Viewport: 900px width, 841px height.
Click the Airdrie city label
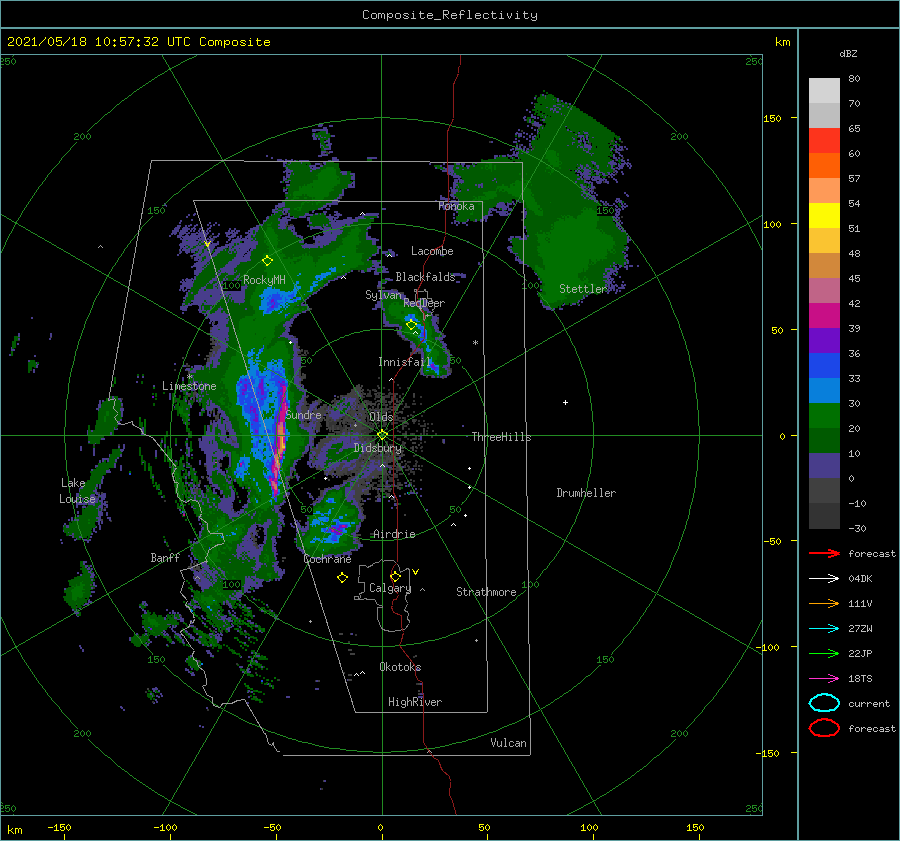click(x=394, y=534)
